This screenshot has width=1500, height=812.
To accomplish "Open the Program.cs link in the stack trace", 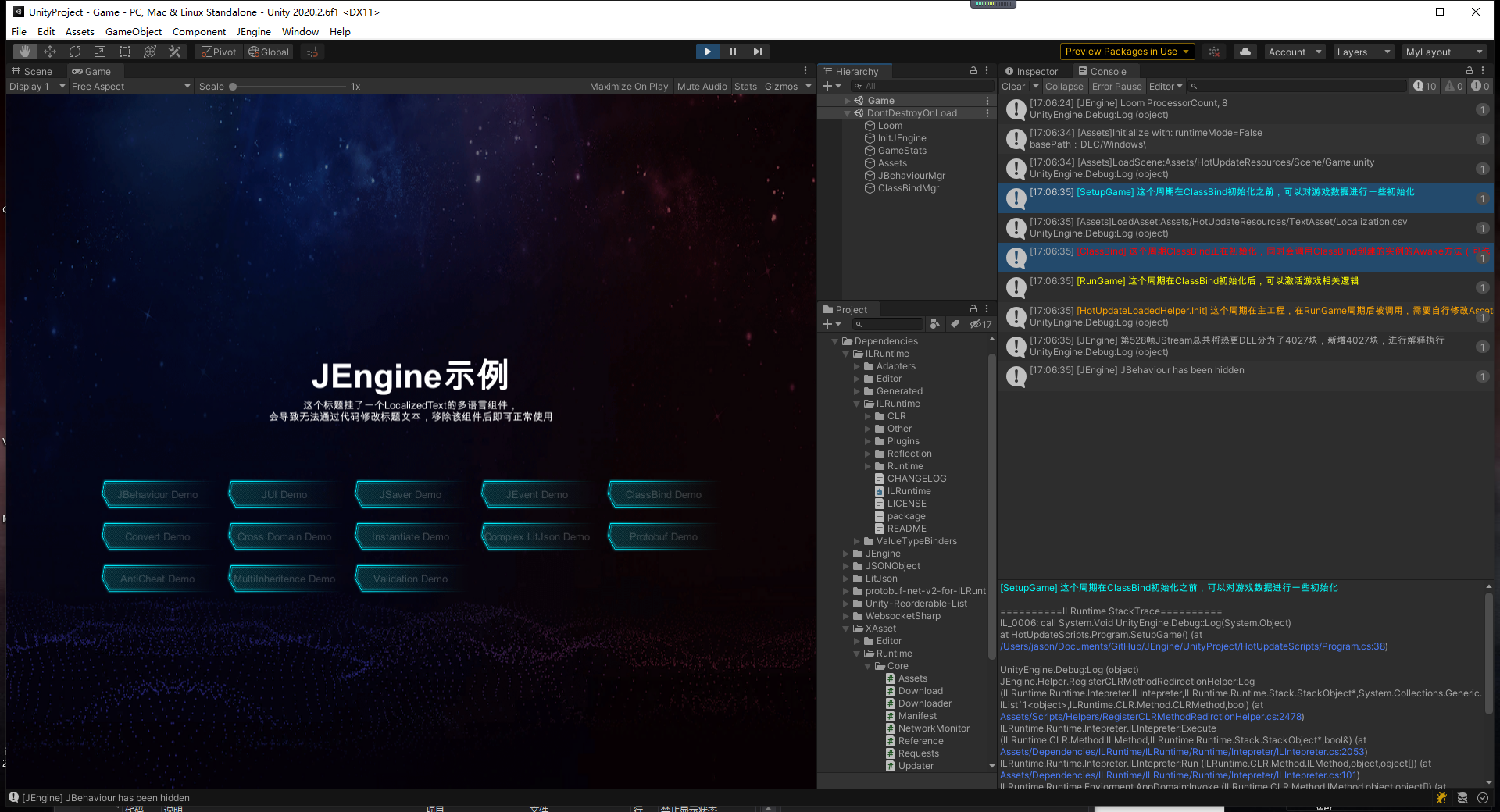I will 1193,646.
